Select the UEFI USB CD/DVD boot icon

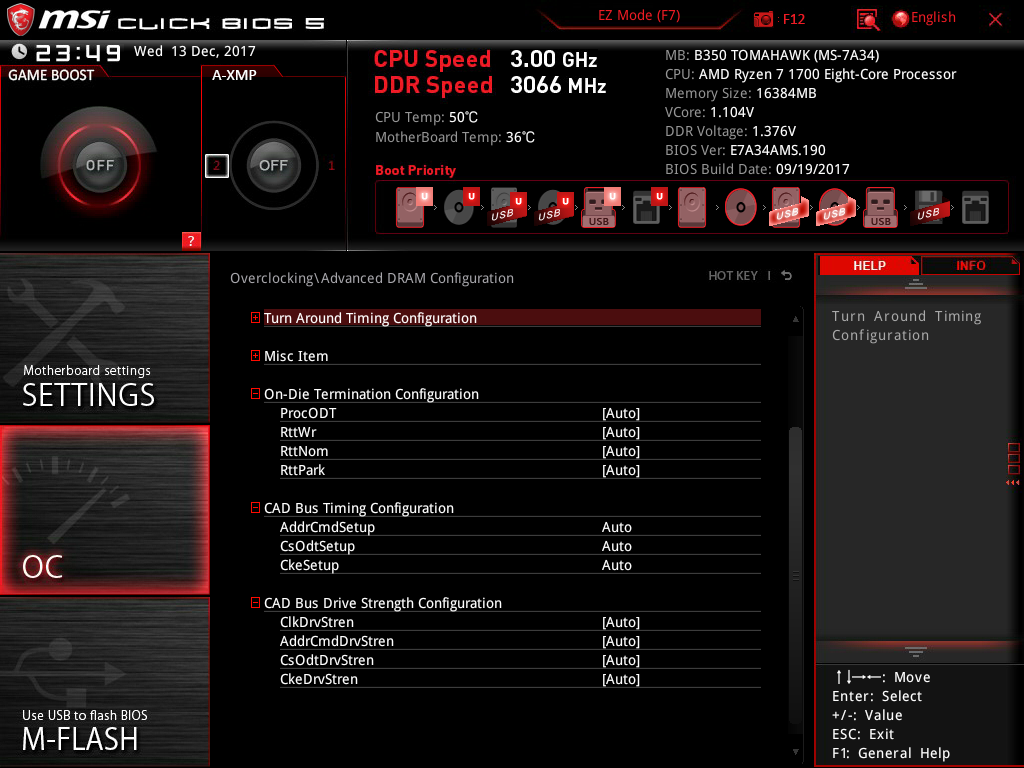(x=555, y=207)
